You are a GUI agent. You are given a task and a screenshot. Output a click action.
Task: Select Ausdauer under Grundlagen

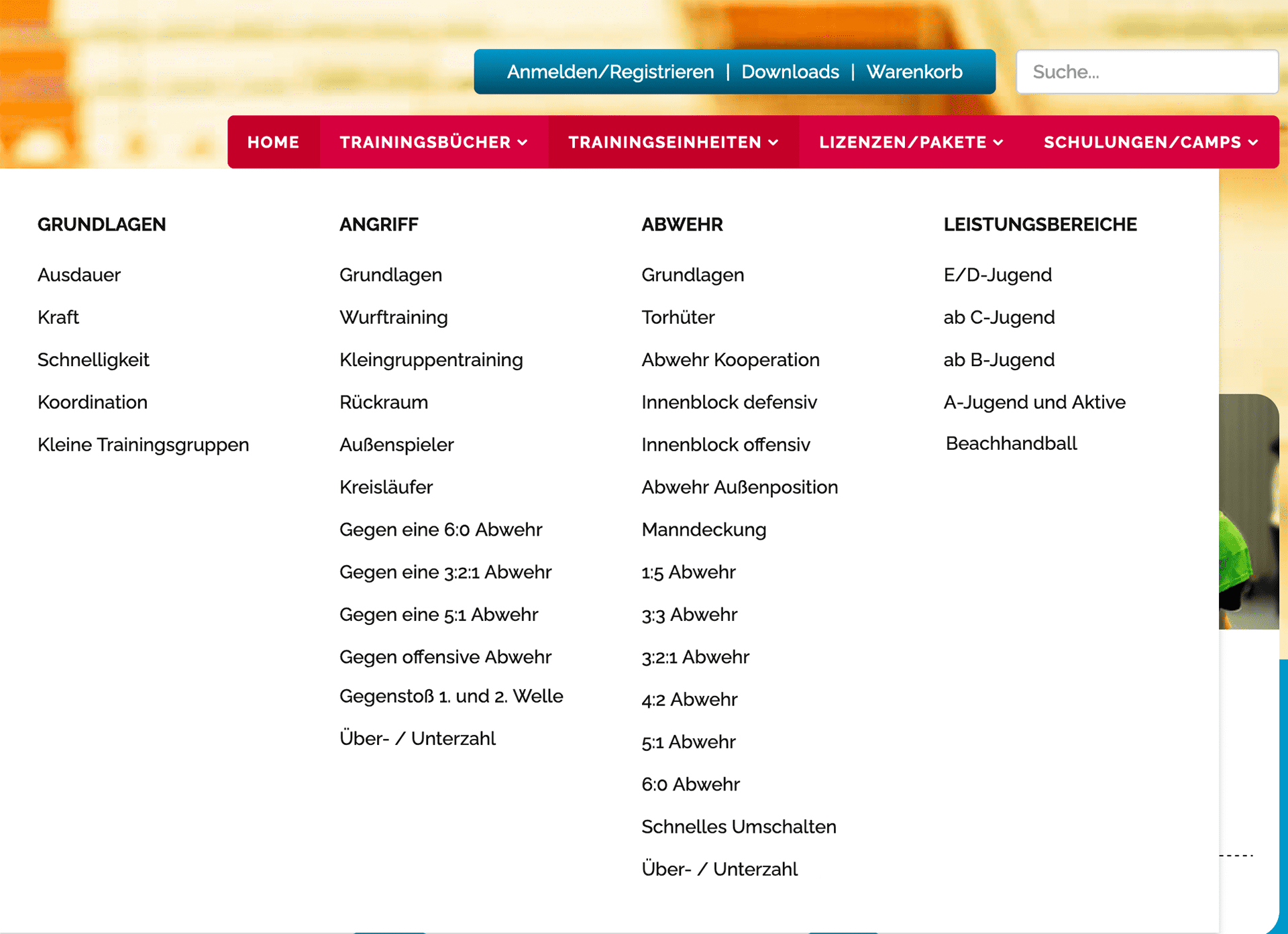click(79, 275)
